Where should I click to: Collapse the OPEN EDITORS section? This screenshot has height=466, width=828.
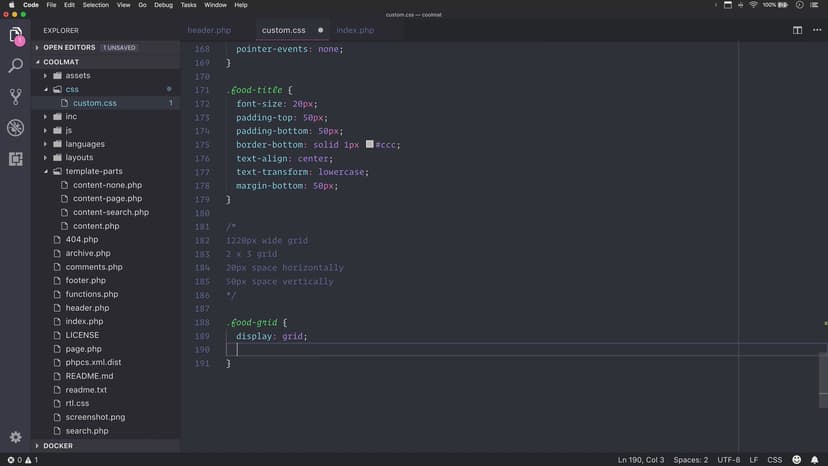(38, 47)
